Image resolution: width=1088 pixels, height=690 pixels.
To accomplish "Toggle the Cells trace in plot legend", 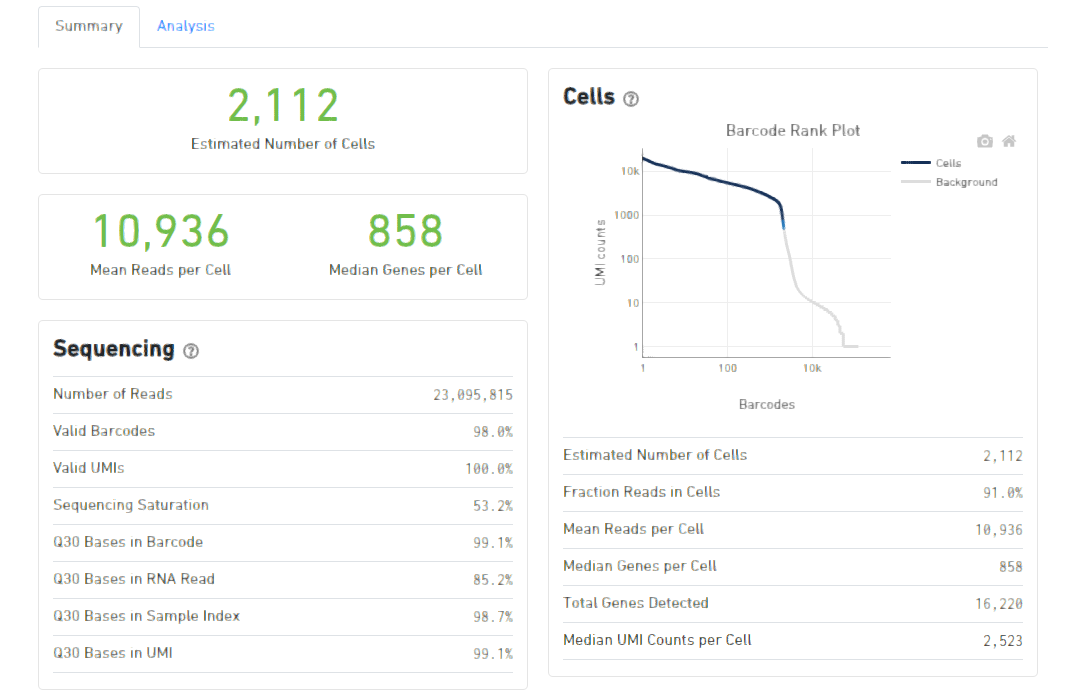I will [x=947, y=163].
